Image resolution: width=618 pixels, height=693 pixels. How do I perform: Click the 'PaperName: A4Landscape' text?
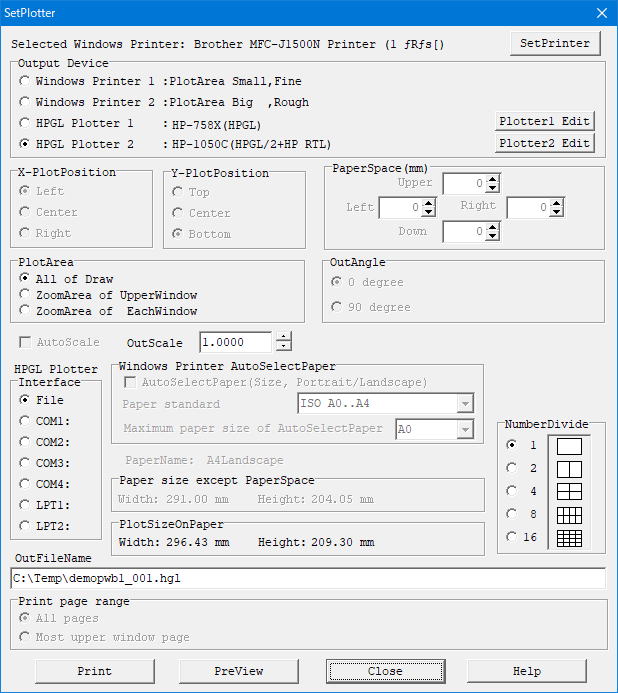pos(204,460)
